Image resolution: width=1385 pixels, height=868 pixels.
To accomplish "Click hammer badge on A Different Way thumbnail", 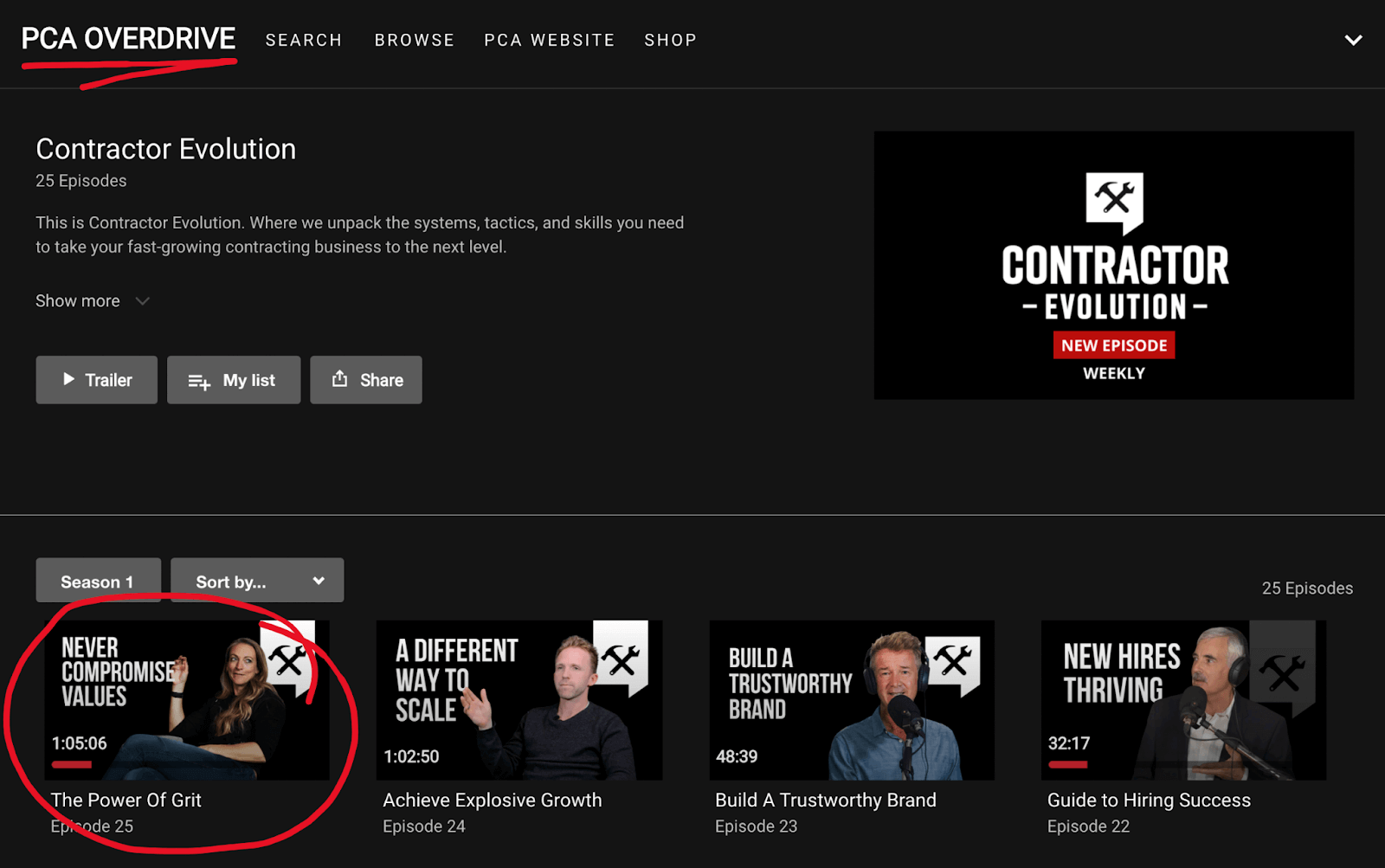I will 621,660.
